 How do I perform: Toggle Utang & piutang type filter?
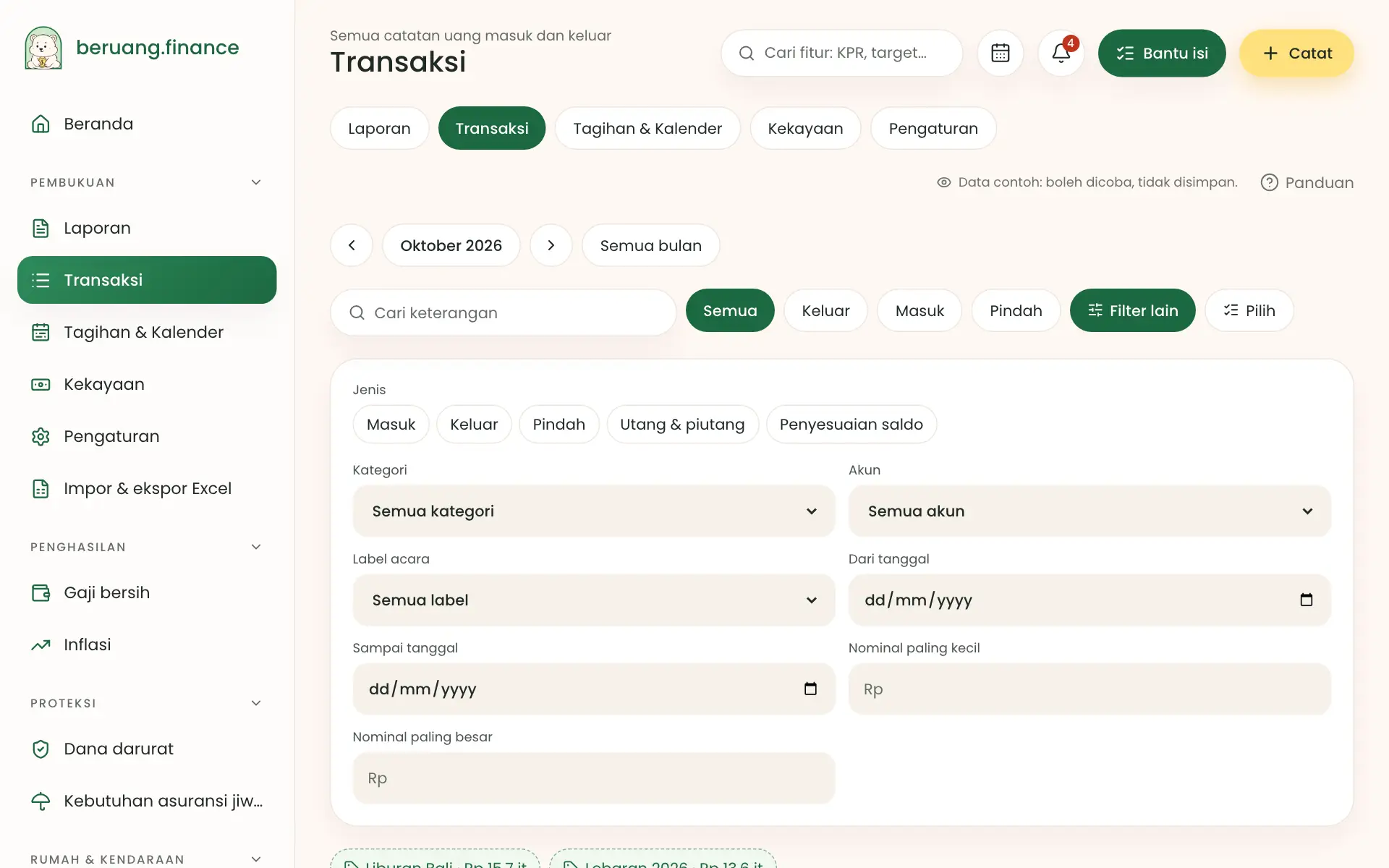pyautogui.click(x=682, y=425)
